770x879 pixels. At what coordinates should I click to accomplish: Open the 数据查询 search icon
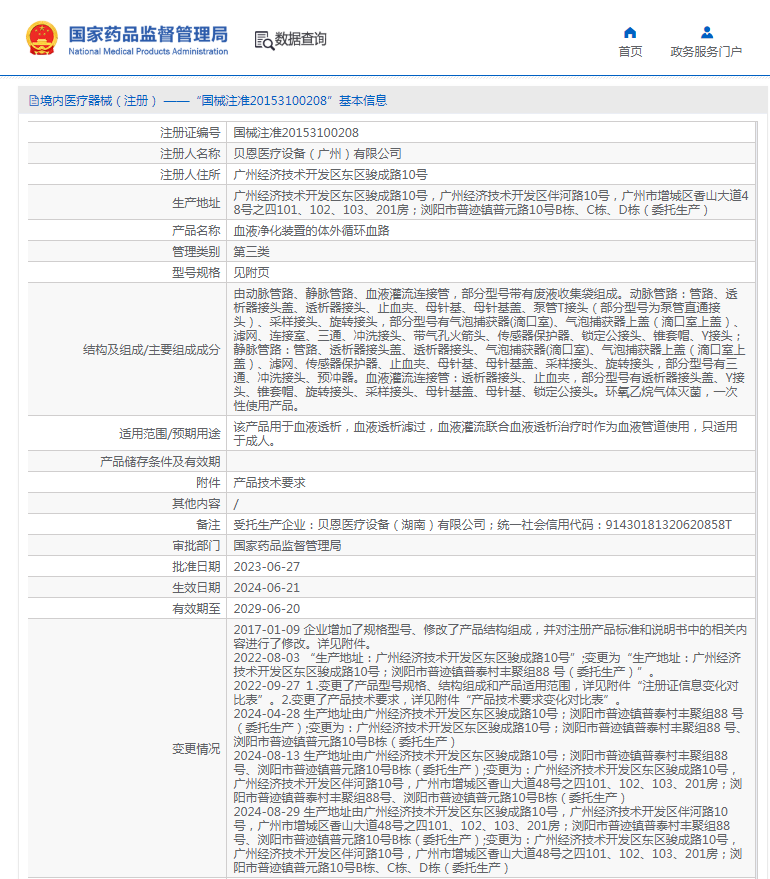(264, 40)
